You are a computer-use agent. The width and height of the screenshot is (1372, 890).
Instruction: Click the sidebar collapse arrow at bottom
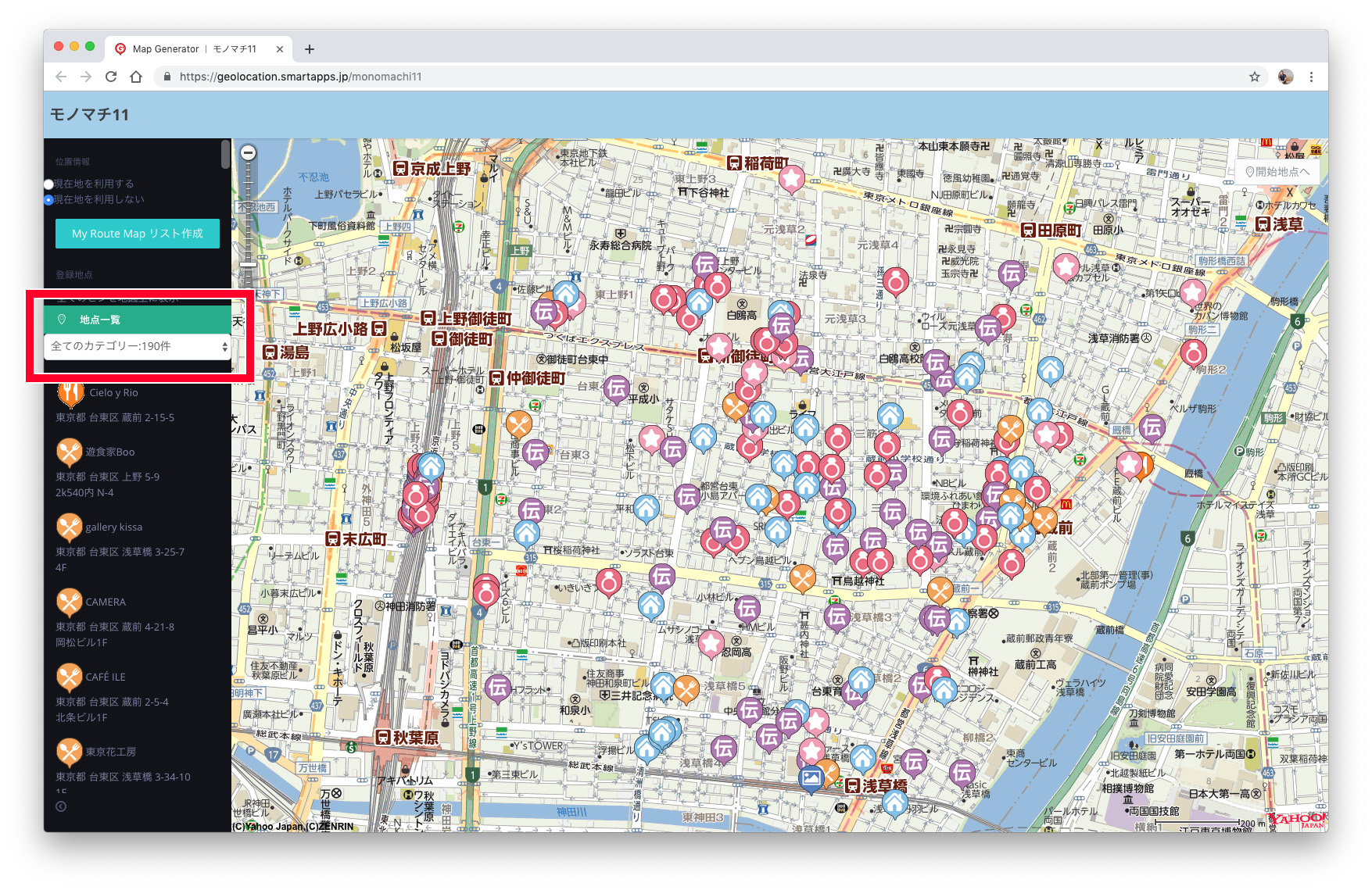(61, 806)
